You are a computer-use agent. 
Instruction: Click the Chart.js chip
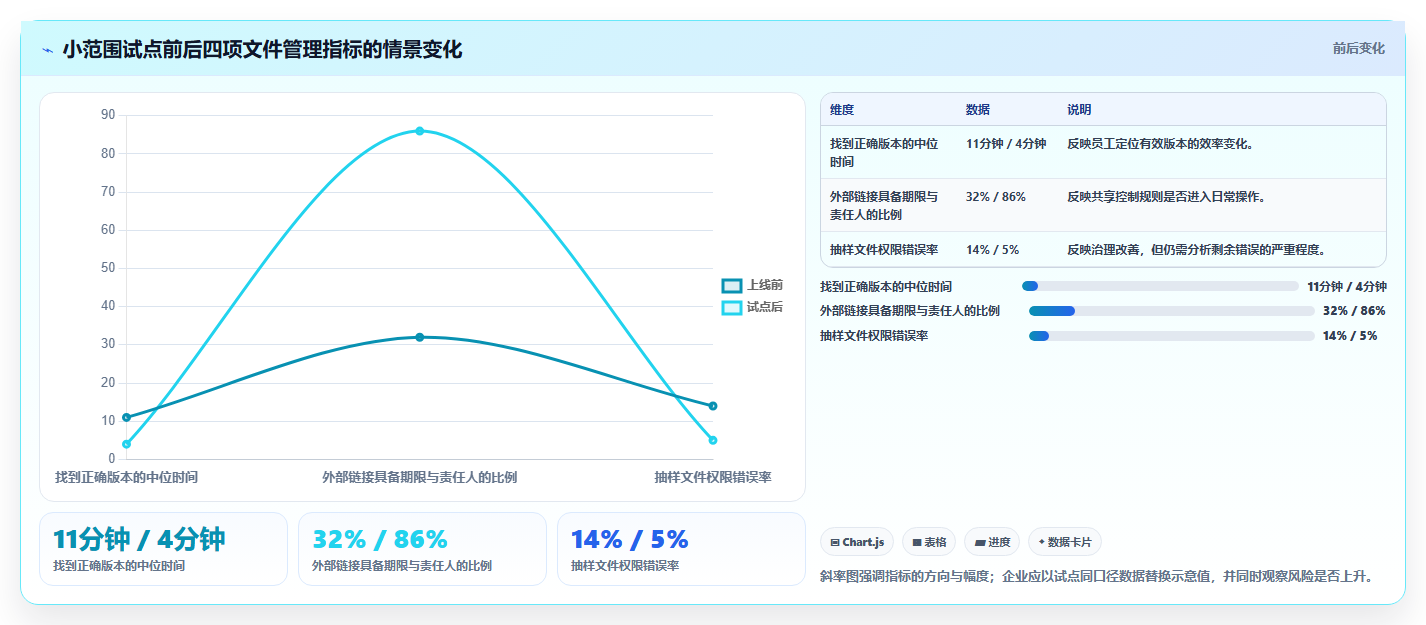pos(857,542)
